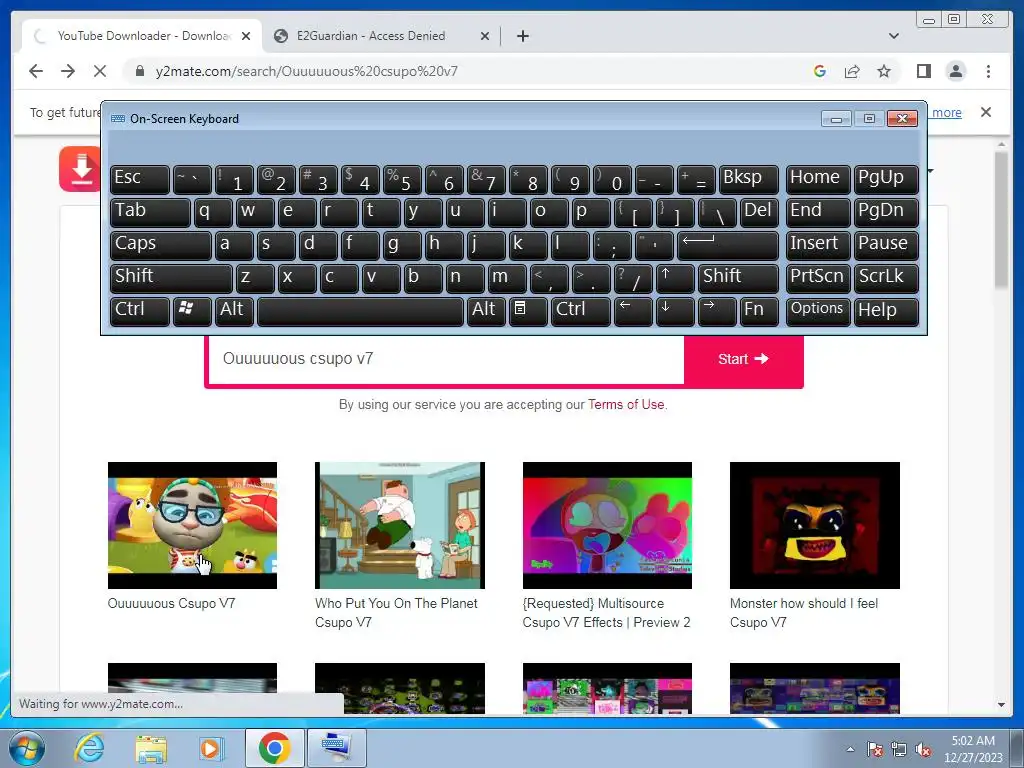1024x768 pixels.
Task: Tap the context menu key on keyboard
Action: pyautogui.click(x=528, y=311)
